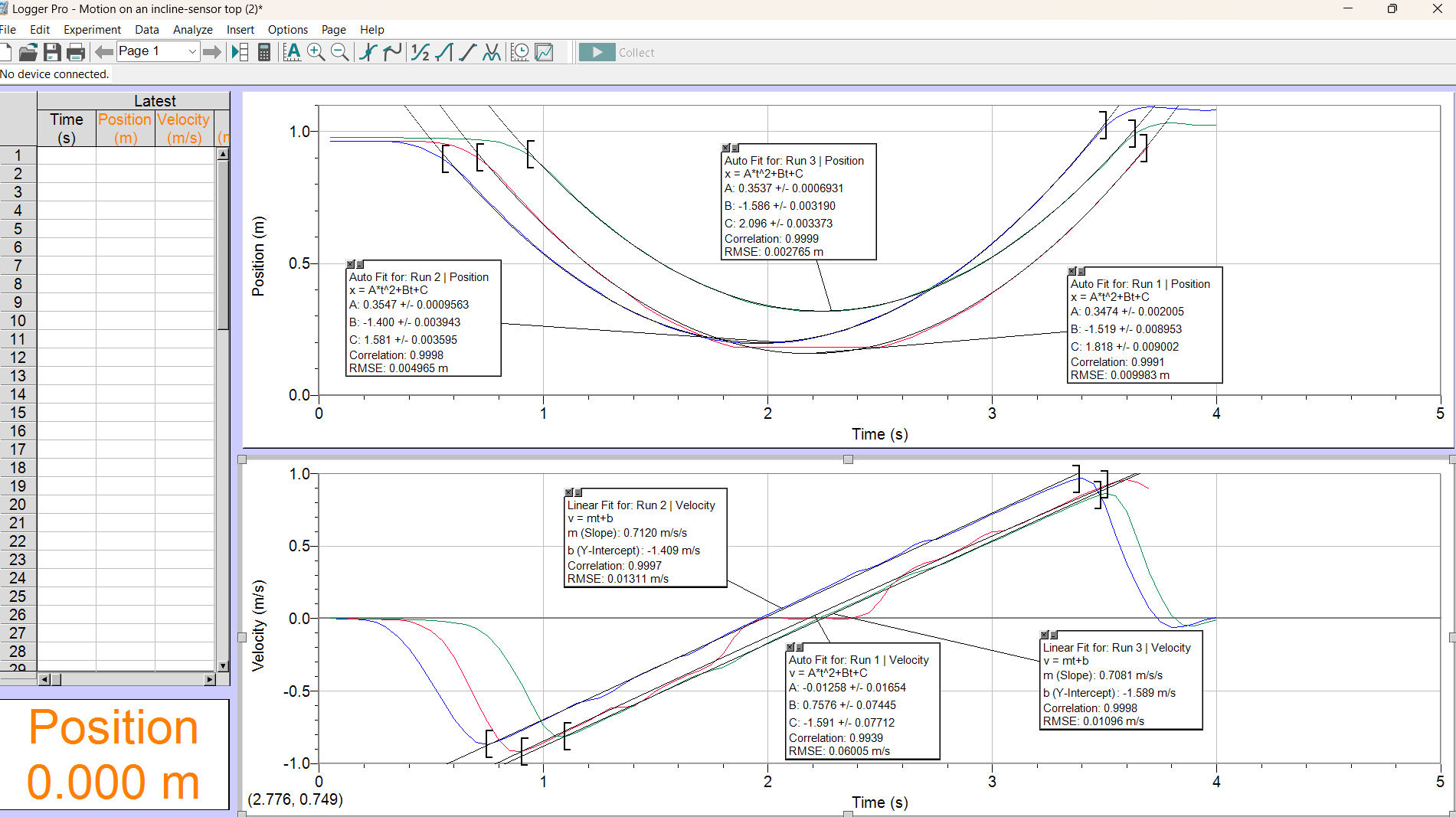Go to next page arrow
The height and width of the screenshot is (817, 1456).
click(212, 52)
